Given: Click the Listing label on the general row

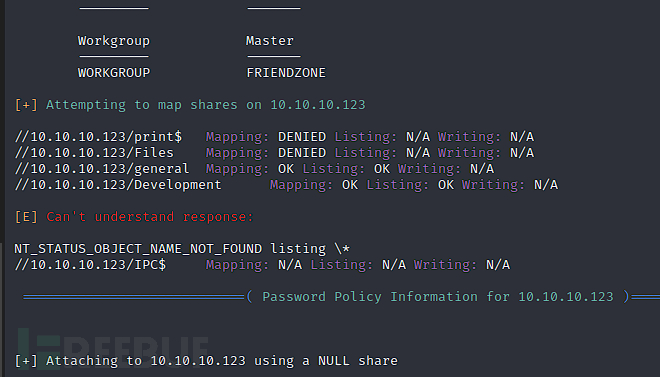Looking at the screenshot, I should (x=334, y=169).
